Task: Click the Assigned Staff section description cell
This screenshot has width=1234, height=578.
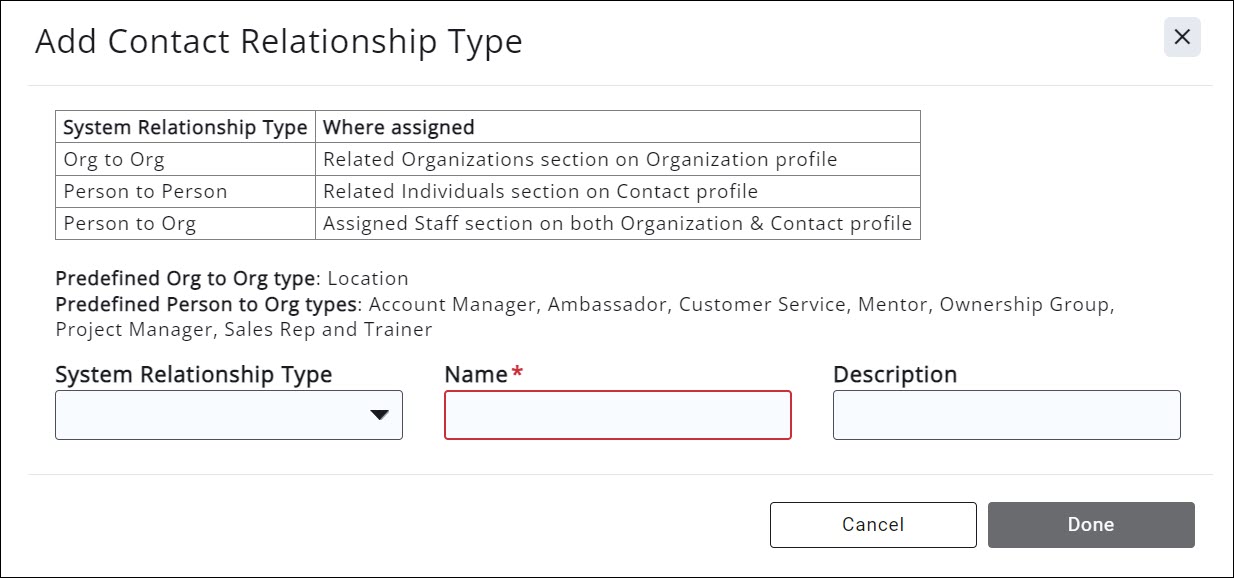Action: (x=617, y=223)
